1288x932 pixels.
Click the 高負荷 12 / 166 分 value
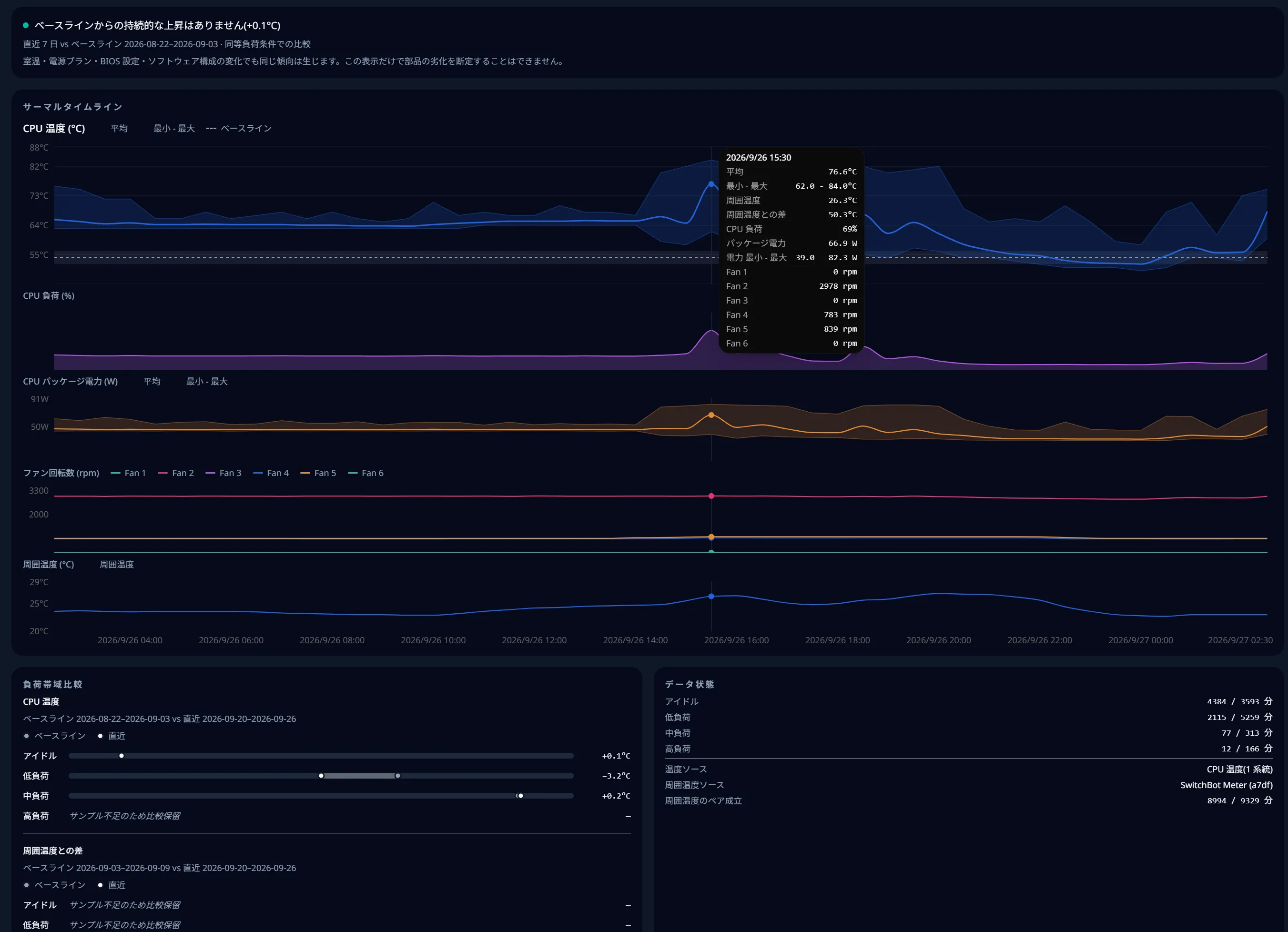click(x=1247, y=749)
